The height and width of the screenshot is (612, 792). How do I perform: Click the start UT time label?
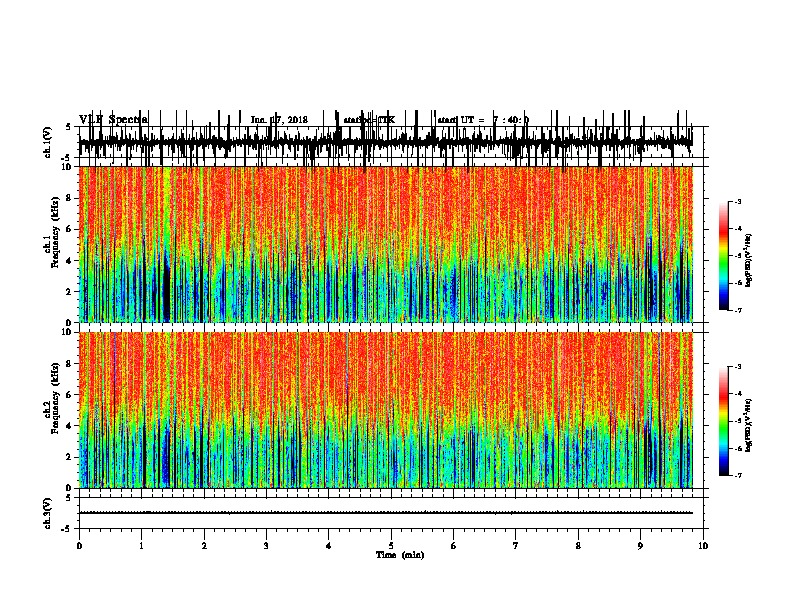(483, 120)
